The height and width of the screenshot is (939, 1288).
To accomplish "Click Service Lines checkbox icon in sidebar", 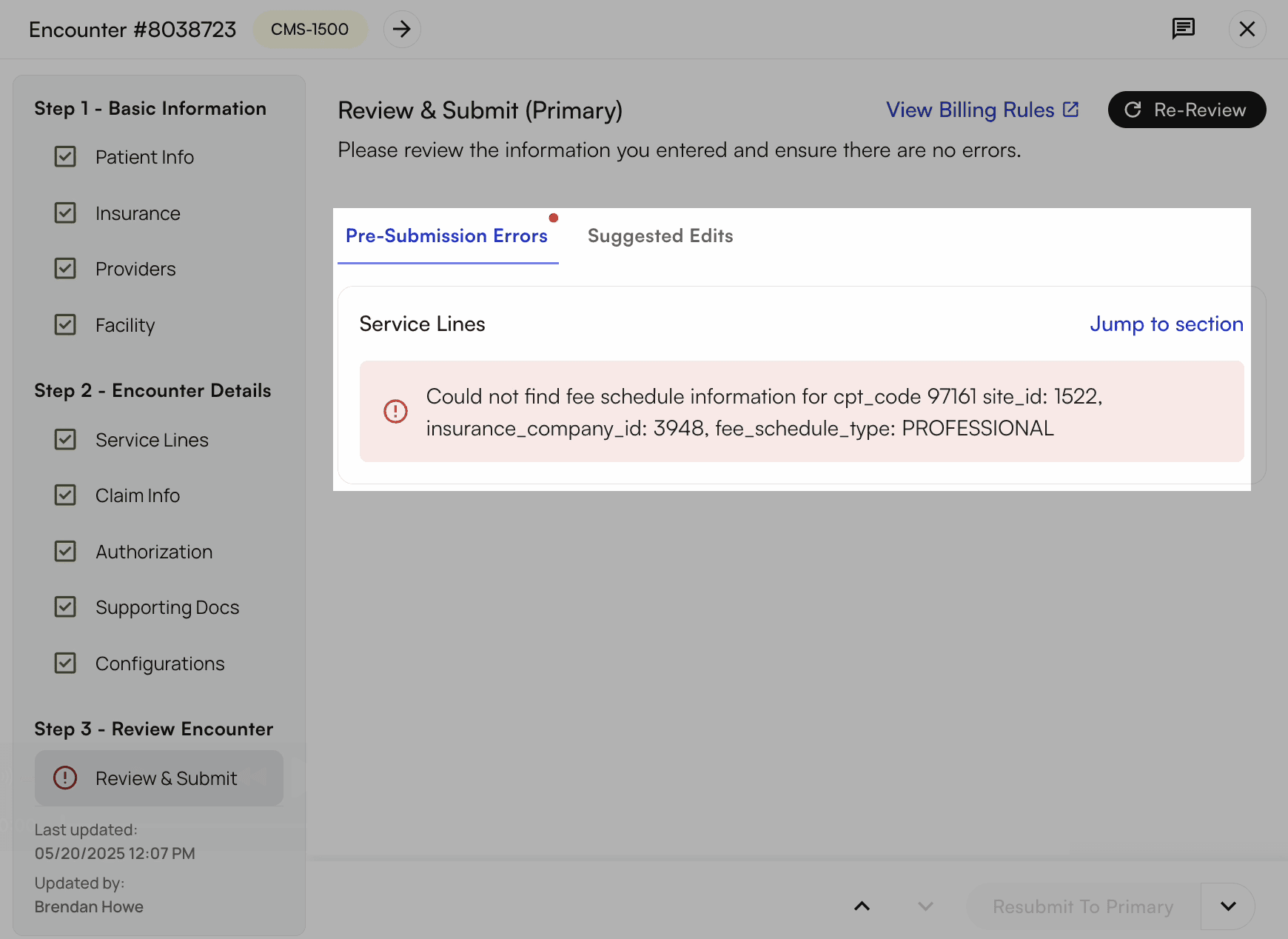I will [65, 439].
